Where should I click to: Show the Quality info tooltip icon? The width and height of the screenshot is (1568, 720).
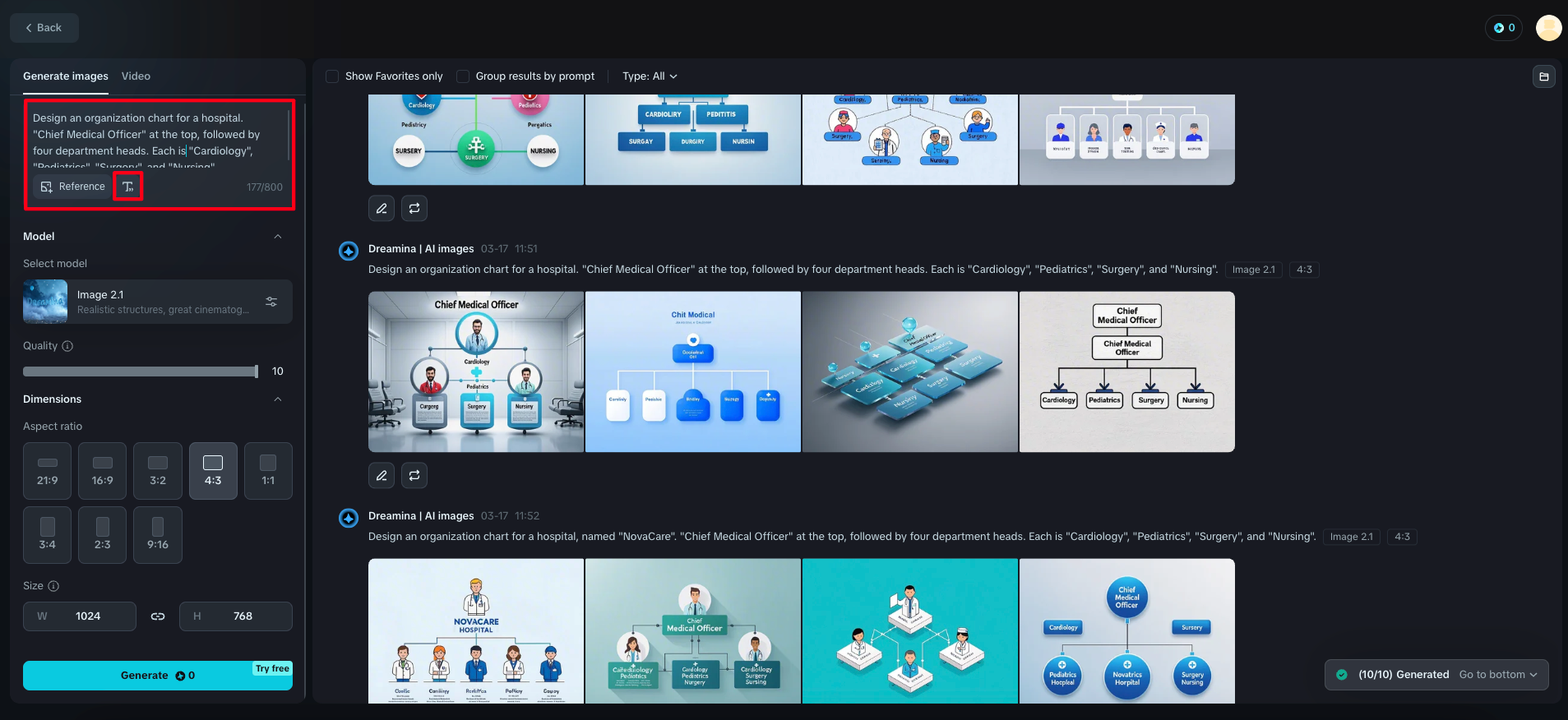pyautogui.click(x=68, y=346)
